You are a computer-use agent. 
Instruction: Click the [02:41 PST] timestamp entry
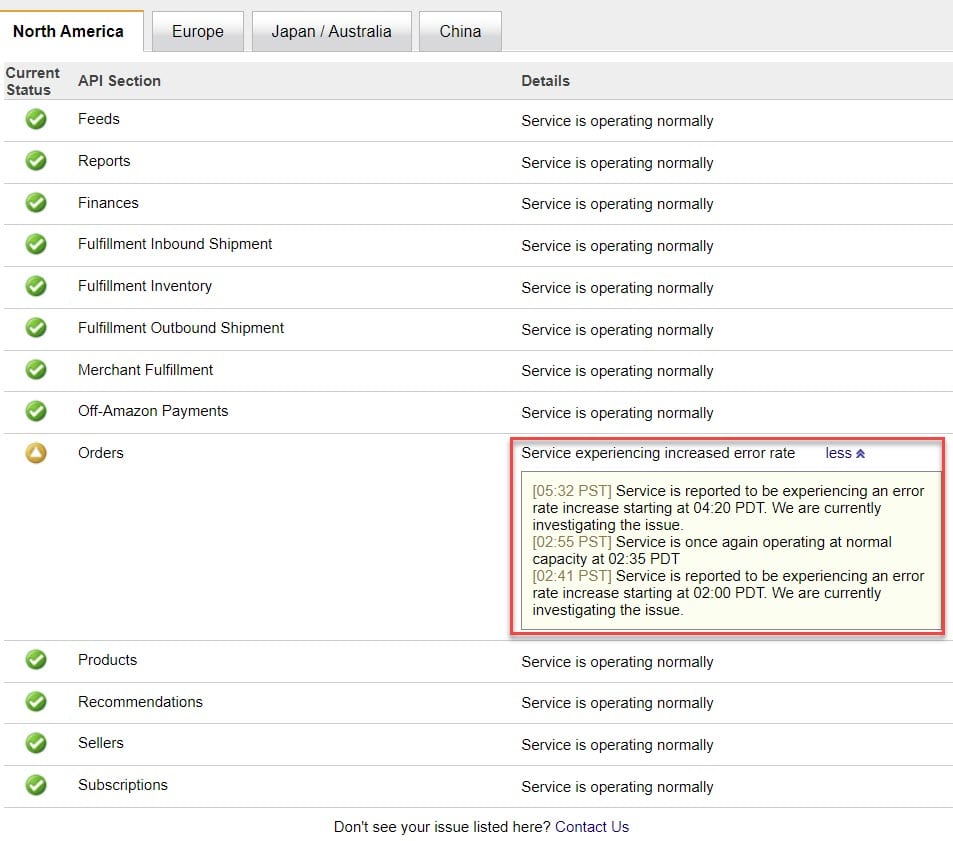572,576
